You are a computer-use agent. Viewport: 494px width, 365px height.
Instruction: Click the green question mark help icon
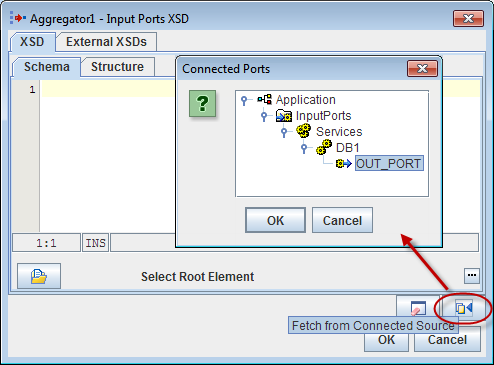(202, 103)
